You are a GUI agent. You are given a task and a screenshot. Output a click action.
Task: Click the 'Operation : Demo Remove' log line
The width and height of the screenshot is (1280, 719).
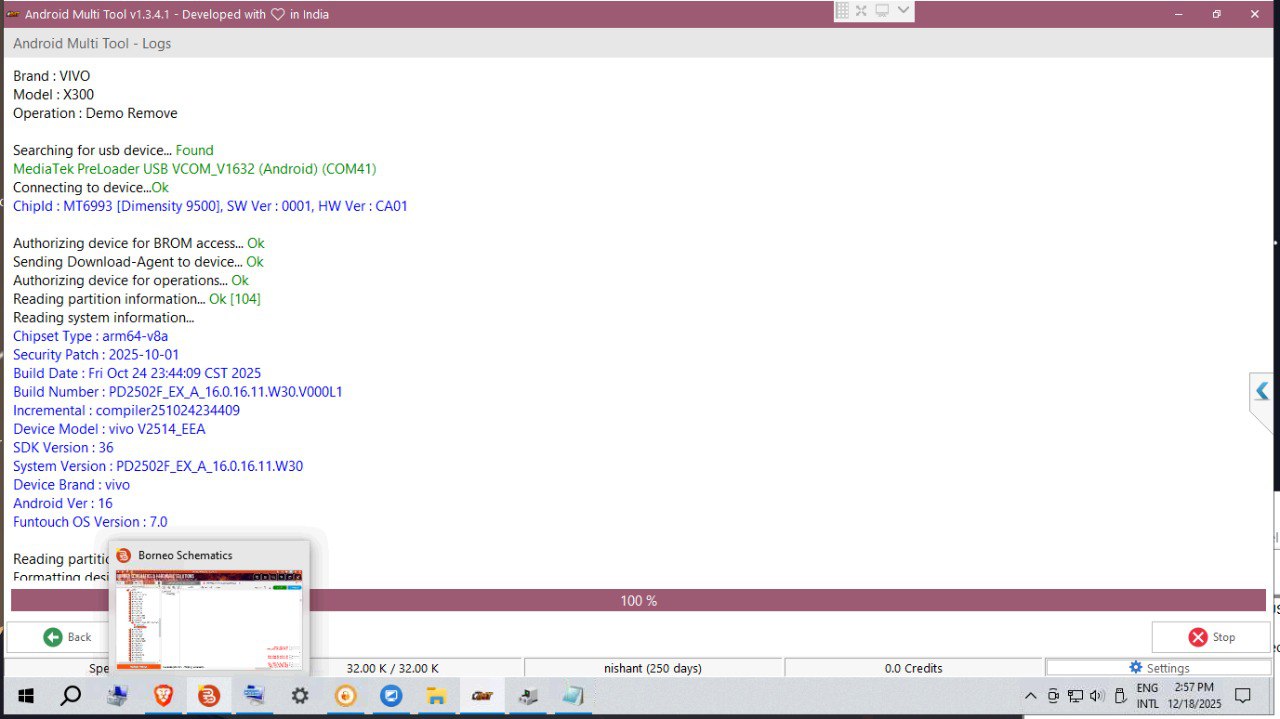(95, 113)
